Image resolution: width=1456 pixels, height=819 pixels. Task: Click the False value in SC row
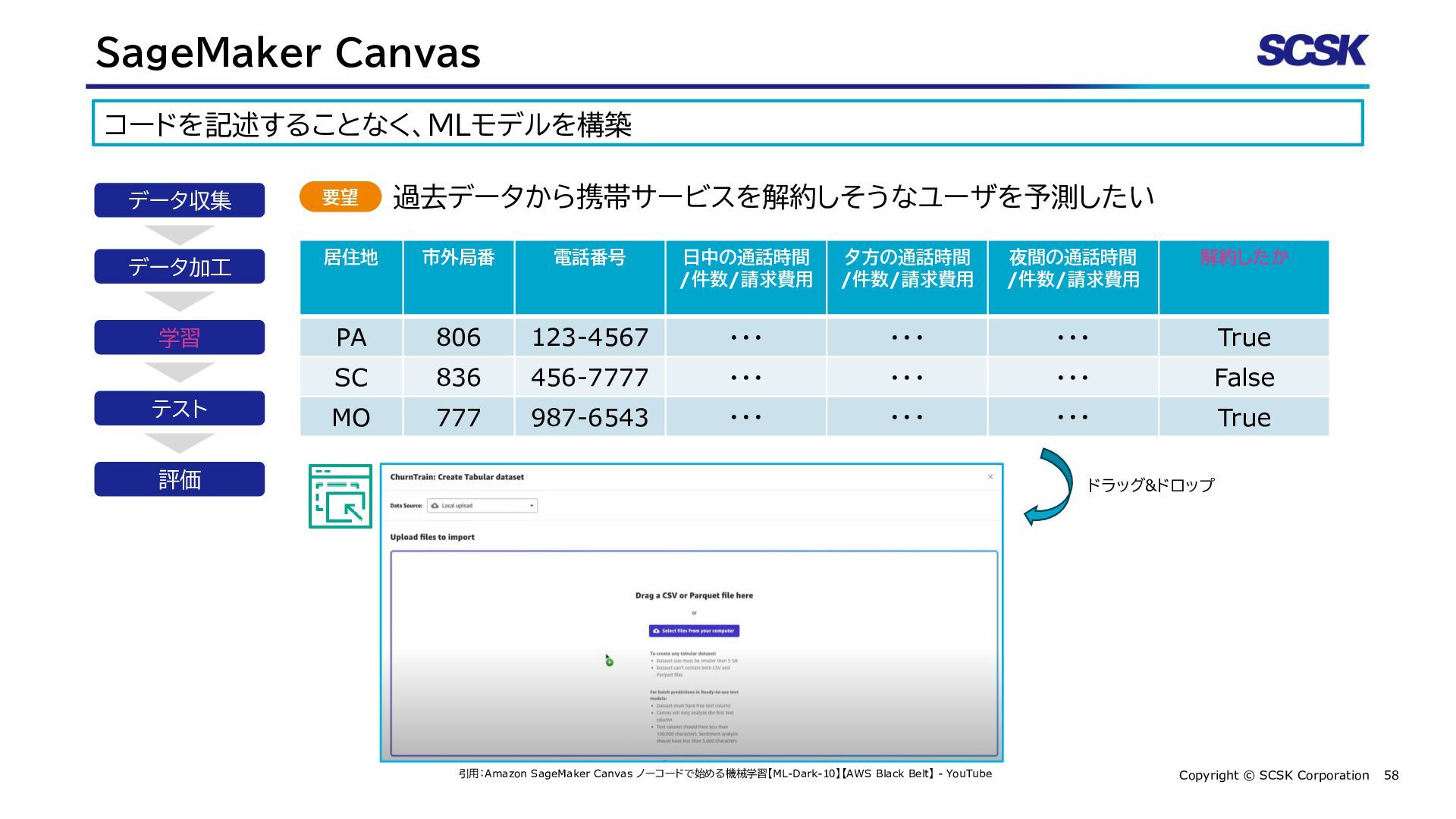[x=1244, y=378]
